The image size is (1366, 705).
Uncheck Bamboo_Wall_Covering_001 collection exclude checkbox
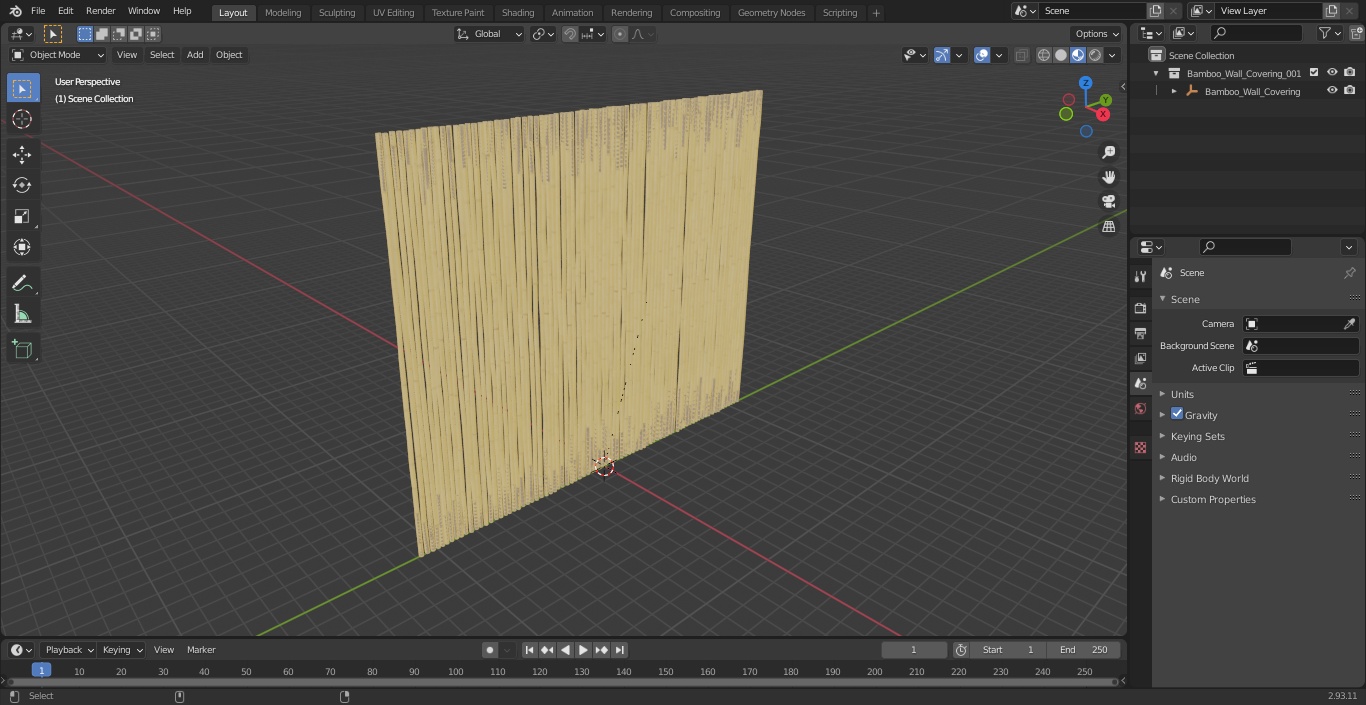(1314, 73)
